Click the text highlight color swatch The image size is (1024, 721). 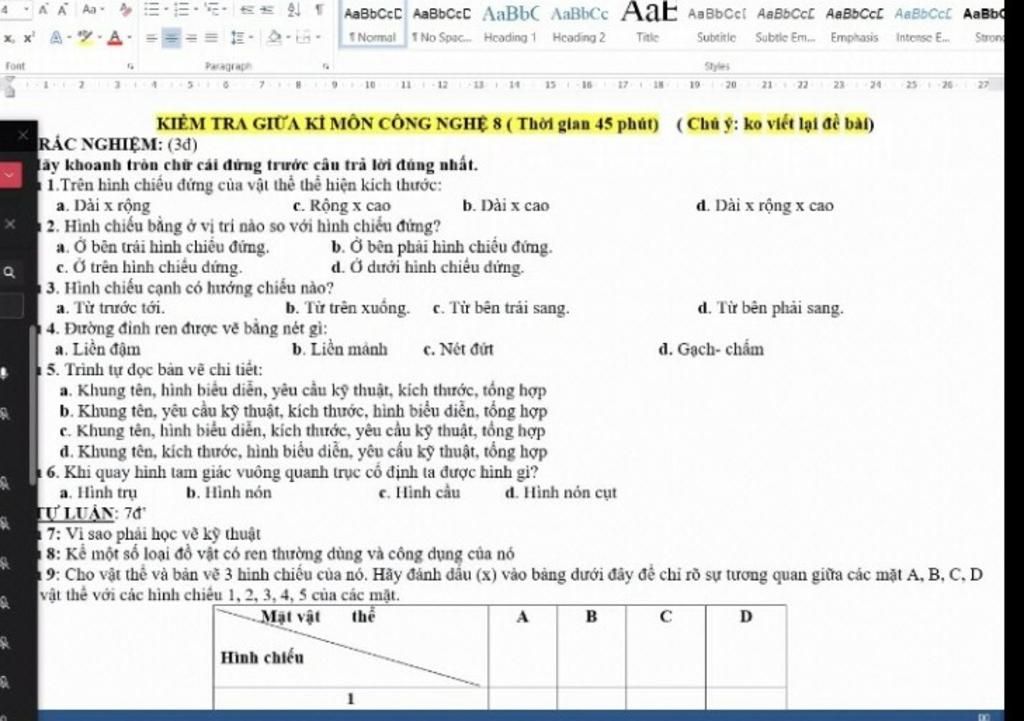click(x=84, y=38)
